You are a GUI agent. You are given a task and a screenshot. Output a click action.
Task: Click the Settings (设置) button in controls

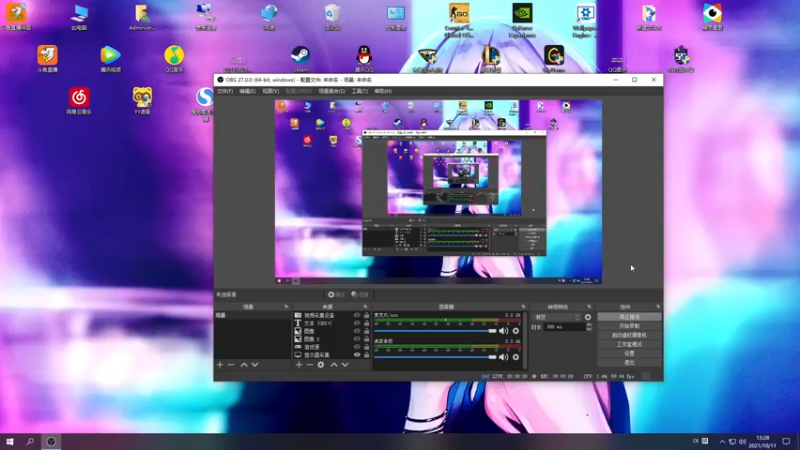(628, 353)
